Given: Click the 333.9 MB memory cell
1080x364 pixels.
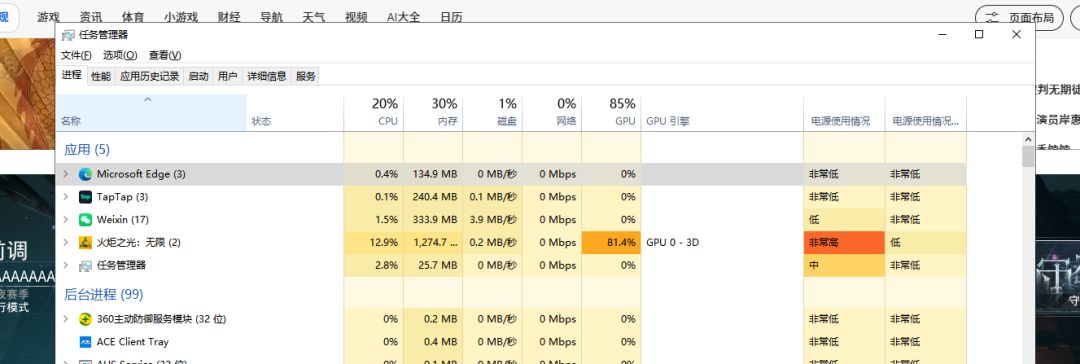Looking at the screenshot, I should point(433,220).
